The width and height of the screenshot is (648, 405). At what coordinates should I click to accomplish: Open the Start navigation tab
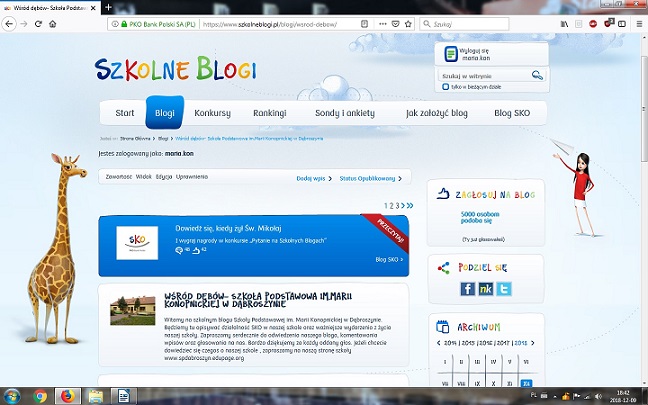125,113
